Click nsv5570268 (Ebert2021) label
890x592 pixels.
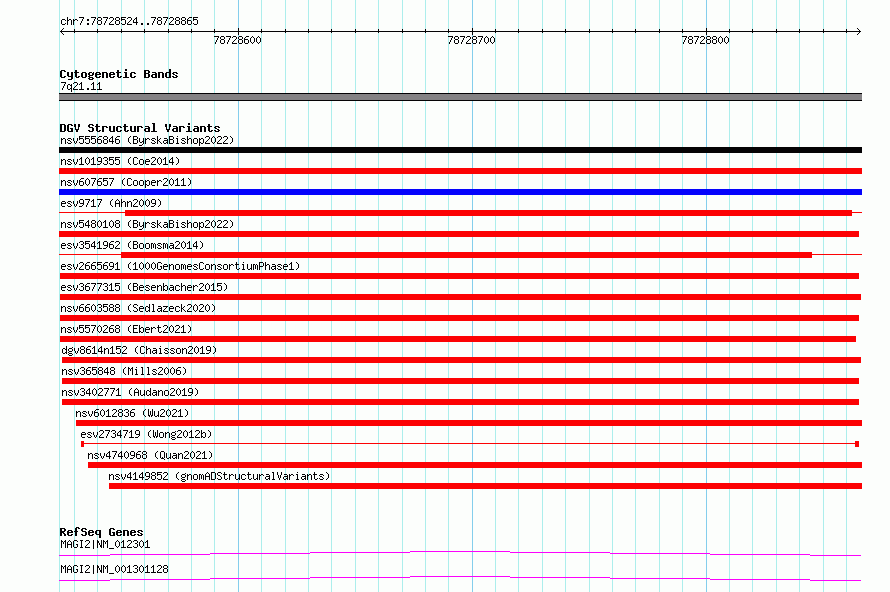coord(126,329)
